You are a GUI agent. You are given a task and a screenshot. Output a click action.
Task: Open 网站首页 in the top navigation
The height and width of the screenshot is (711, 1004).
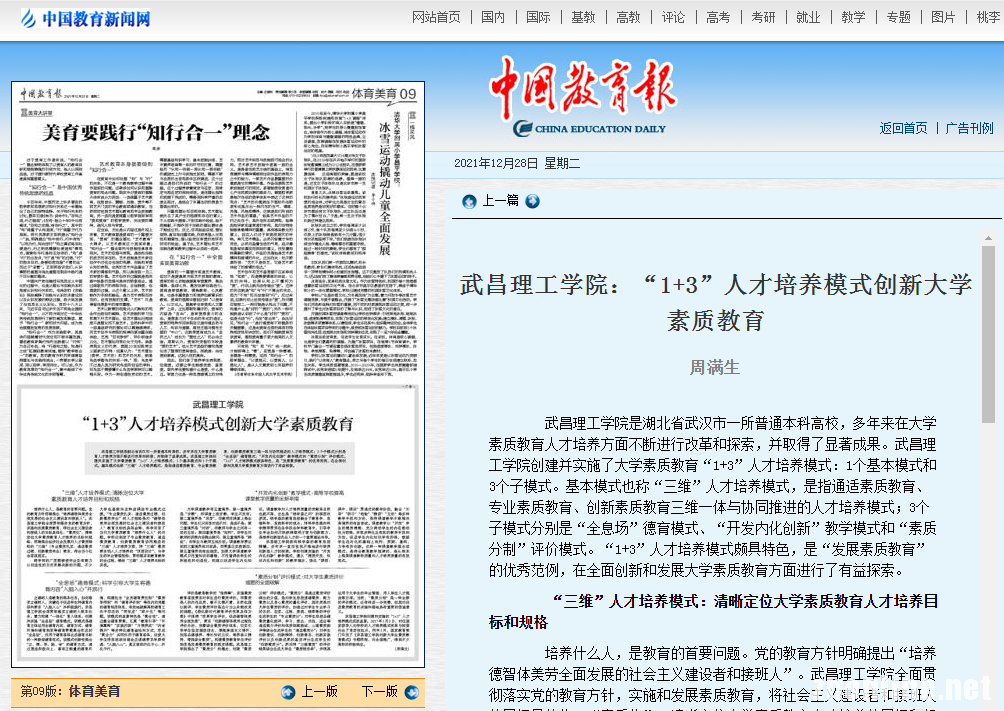coord(436,17)
